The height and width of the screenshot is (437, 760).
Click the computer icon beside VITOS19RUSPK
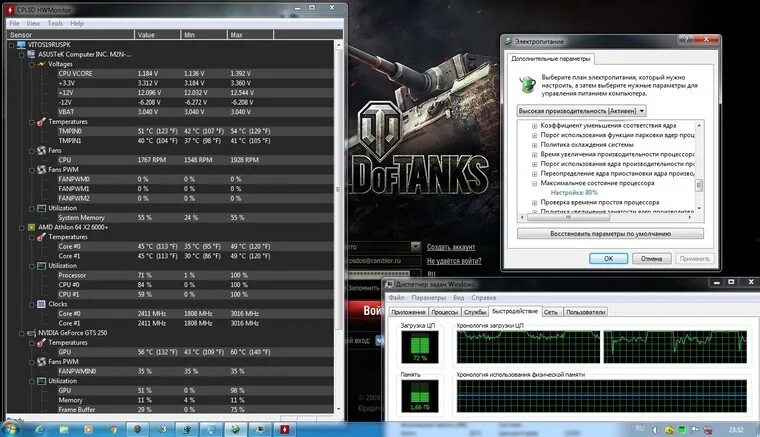tap(21, 45)
